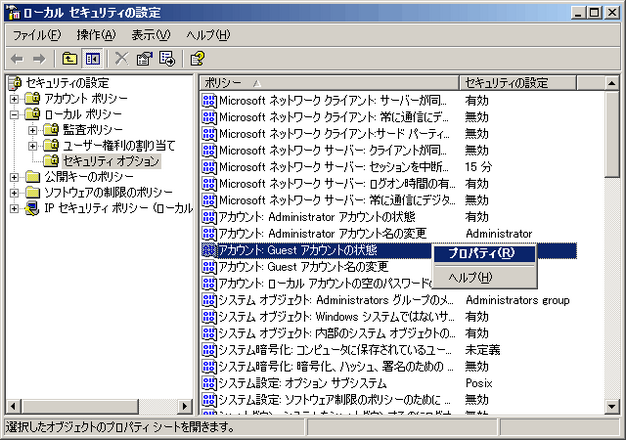Click the tree pane horizontal scrollbar thumb
The width and height of the screenshot is (626, 440).
(x=80, y=407)
